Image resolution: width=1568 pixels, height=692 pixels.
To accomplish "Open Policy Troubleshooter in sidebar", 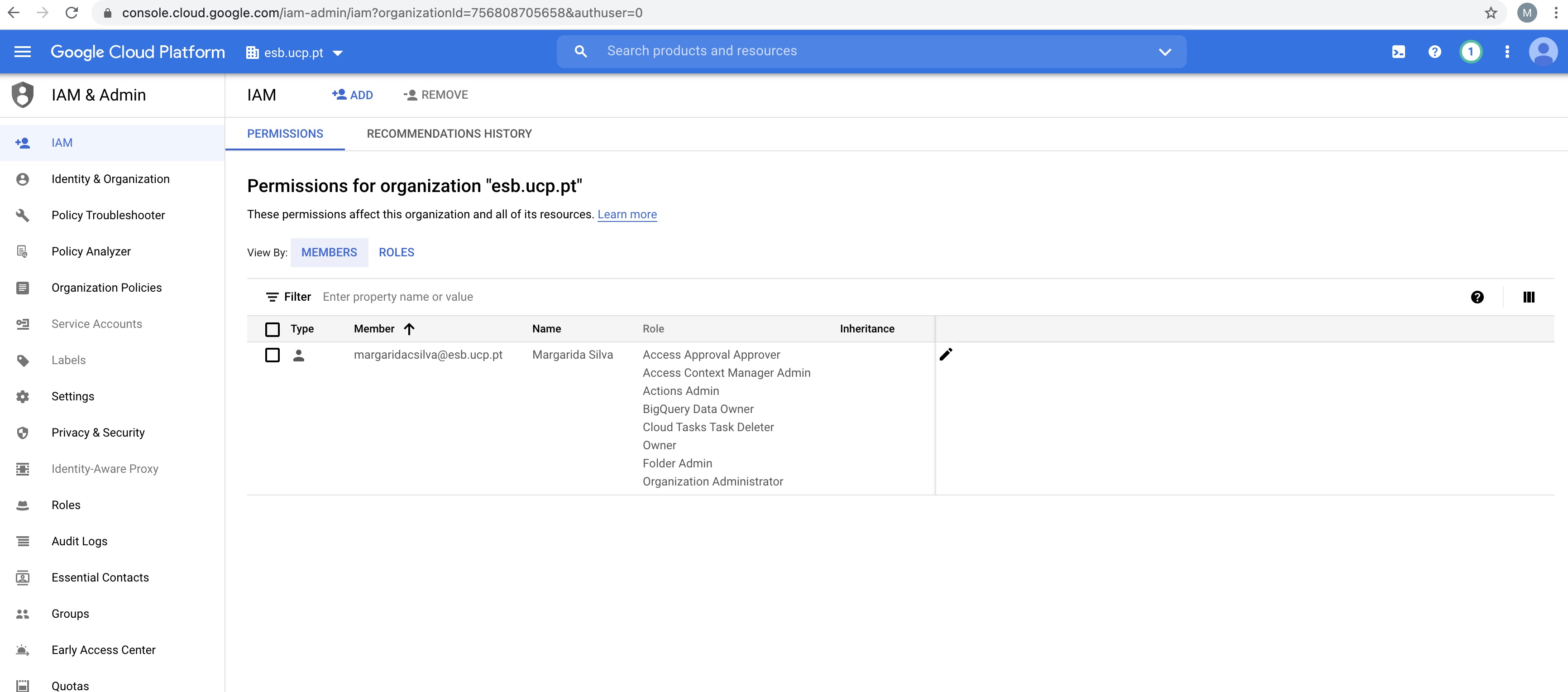I will coord(108,215).
